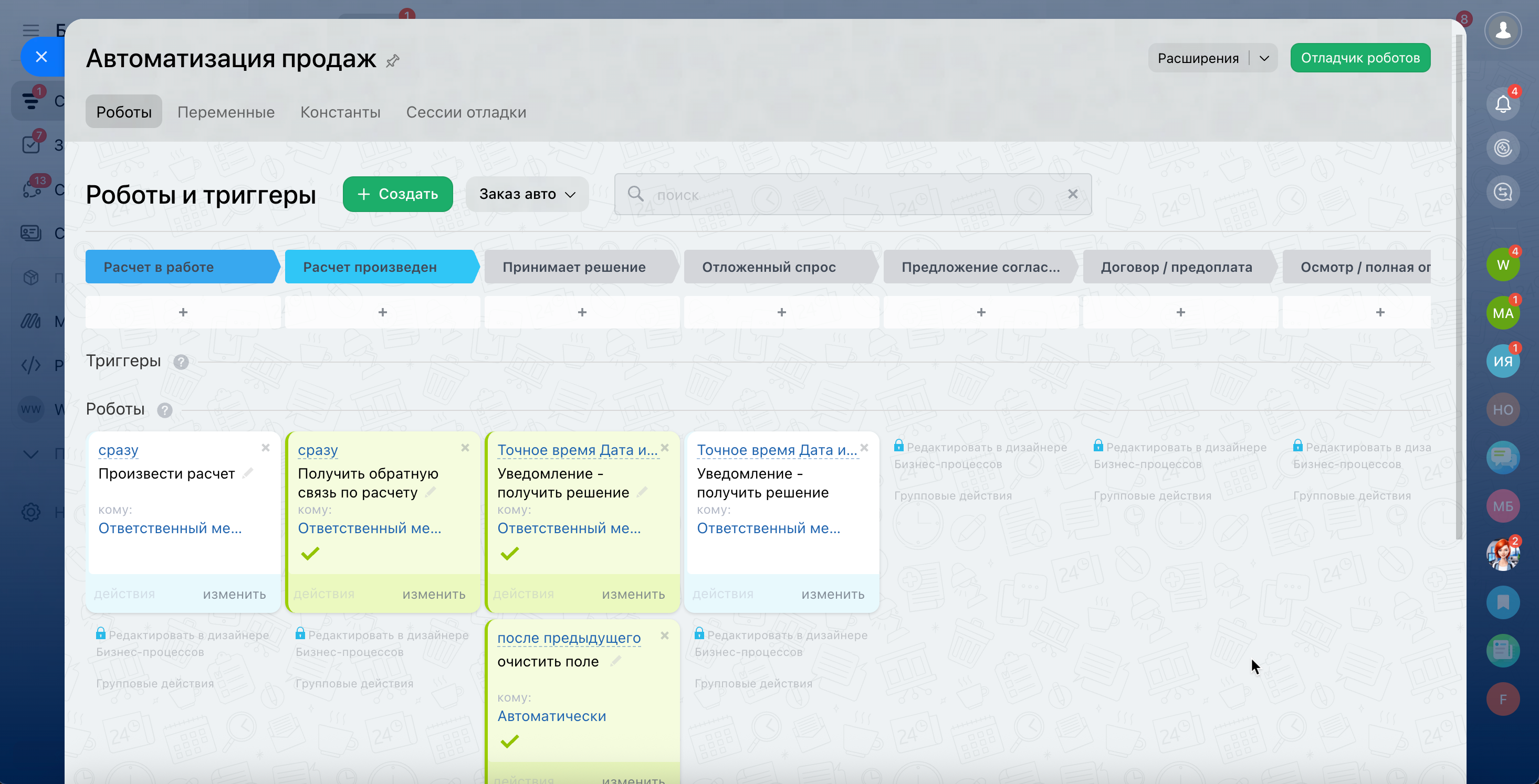Viewport: 1539px width, 784px height.
Task: Open the tasks checkbox icon in left sidebar
Action: tap(31, 144)
